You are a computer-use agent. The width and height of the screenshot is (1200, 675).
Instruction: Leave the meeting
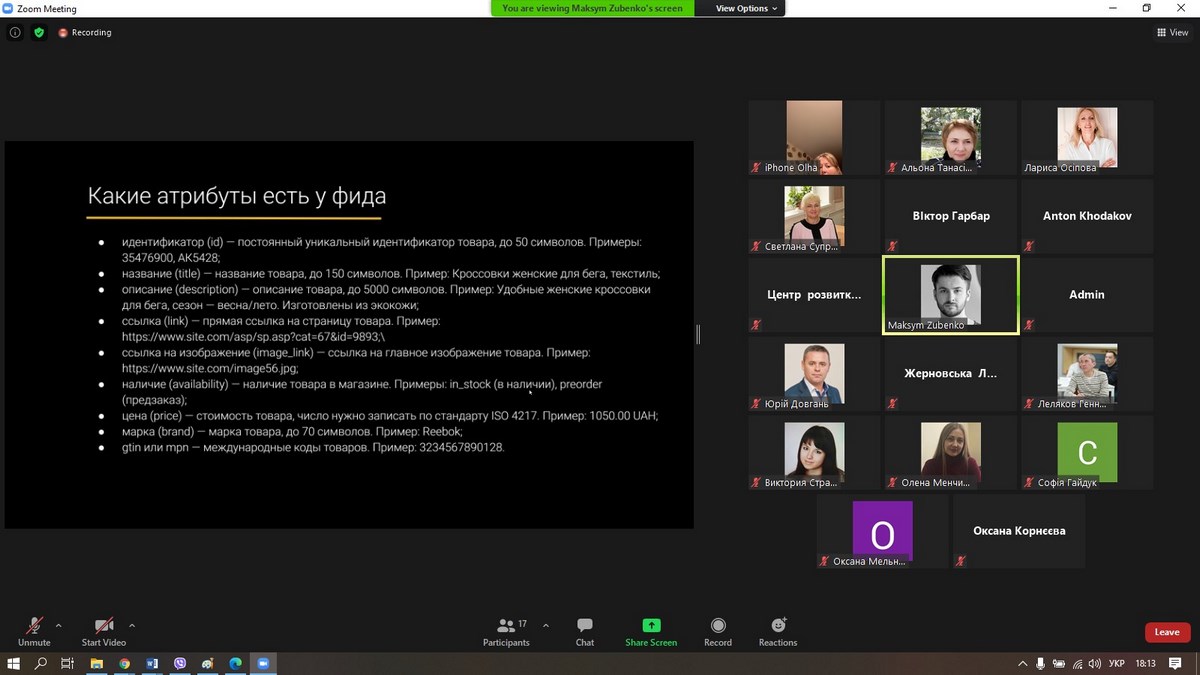point(1167,632)
